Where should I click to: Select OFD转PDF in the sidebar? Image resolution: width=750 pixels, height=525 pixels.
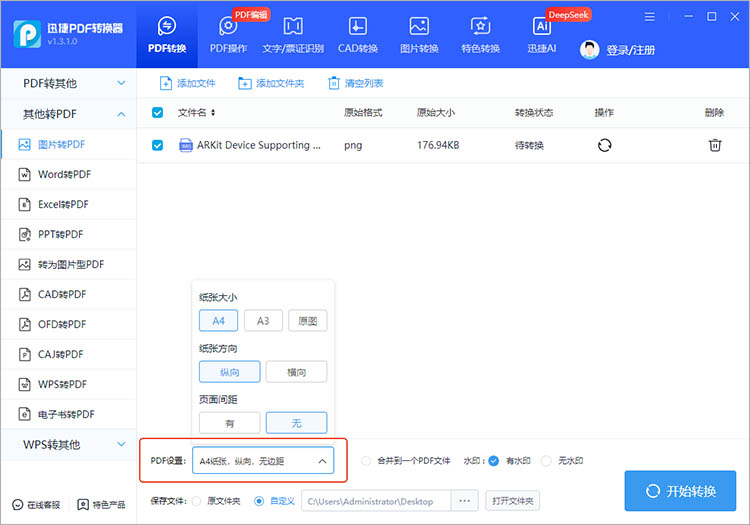[x=69, y=325]
